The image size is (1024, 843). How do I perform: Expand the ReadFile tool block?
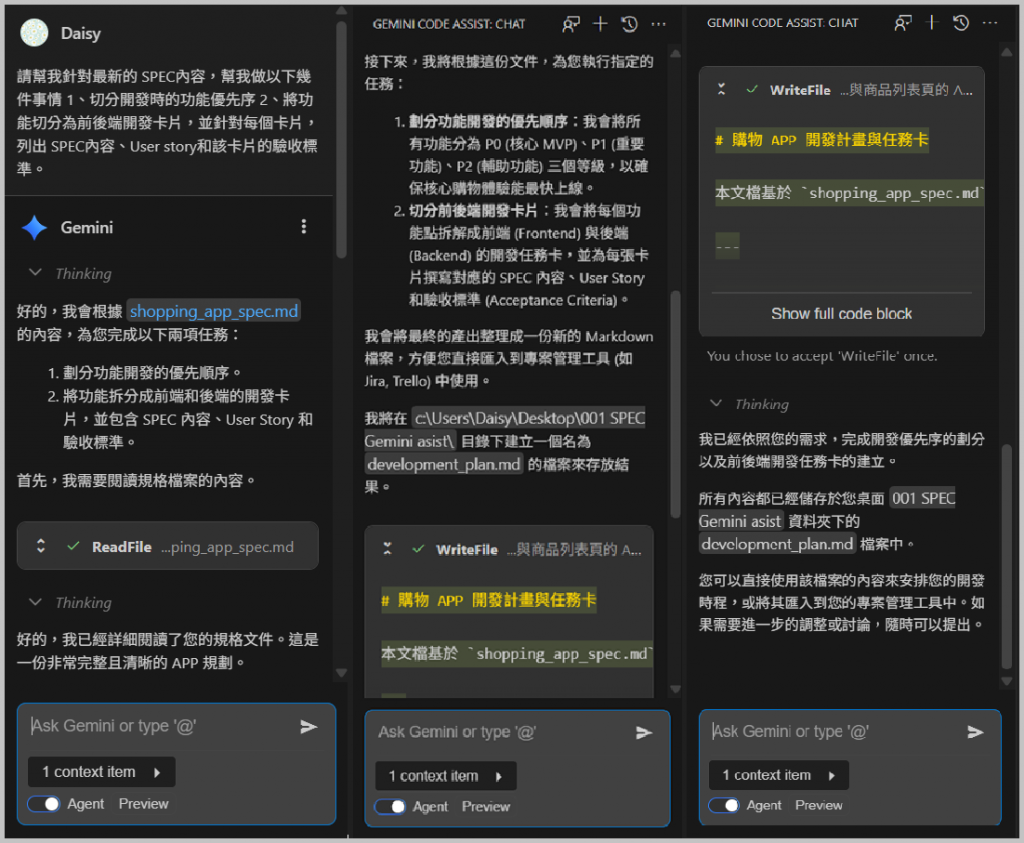click(x=40, y=546)
